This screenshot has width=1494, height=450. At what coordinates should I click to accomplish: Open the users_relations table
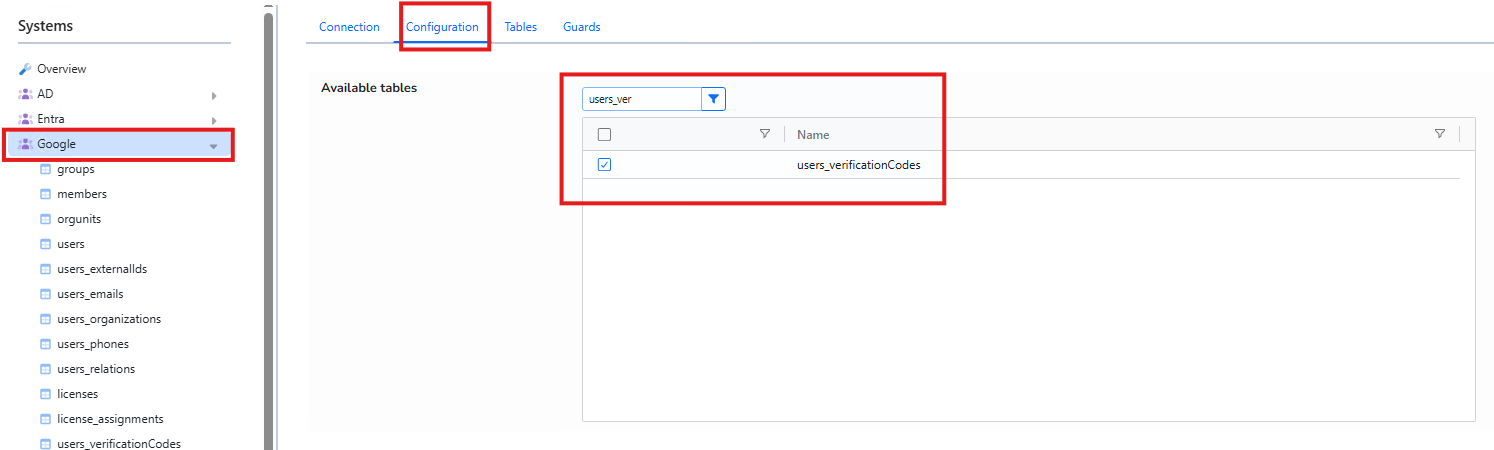96,369
